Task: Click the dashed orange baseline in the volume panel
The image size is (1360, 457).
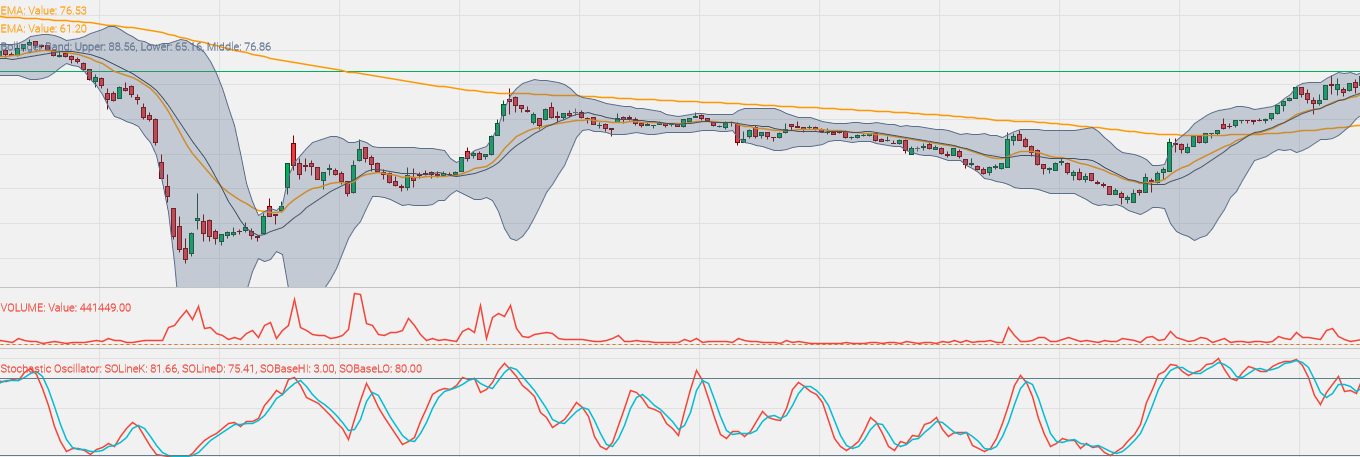Action: (x=700, y=345)
